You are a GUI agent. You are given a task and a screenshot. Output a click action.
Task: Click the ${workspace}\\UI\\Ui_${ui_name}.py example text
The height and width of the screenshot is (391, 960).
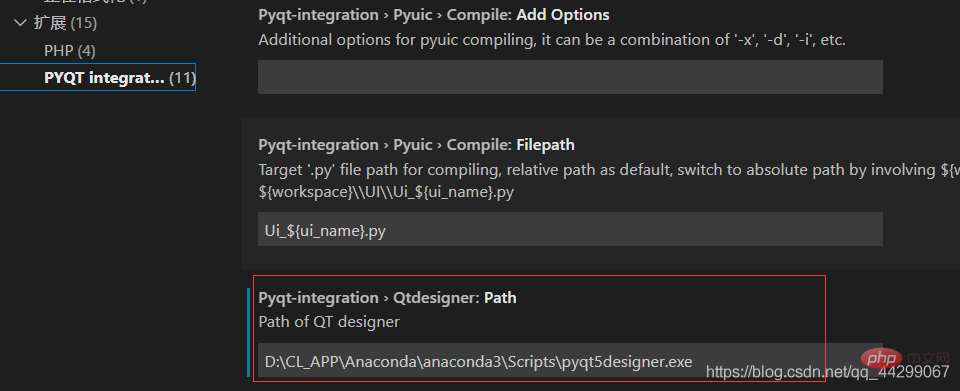pyautogui.click(x=386, y=192)
